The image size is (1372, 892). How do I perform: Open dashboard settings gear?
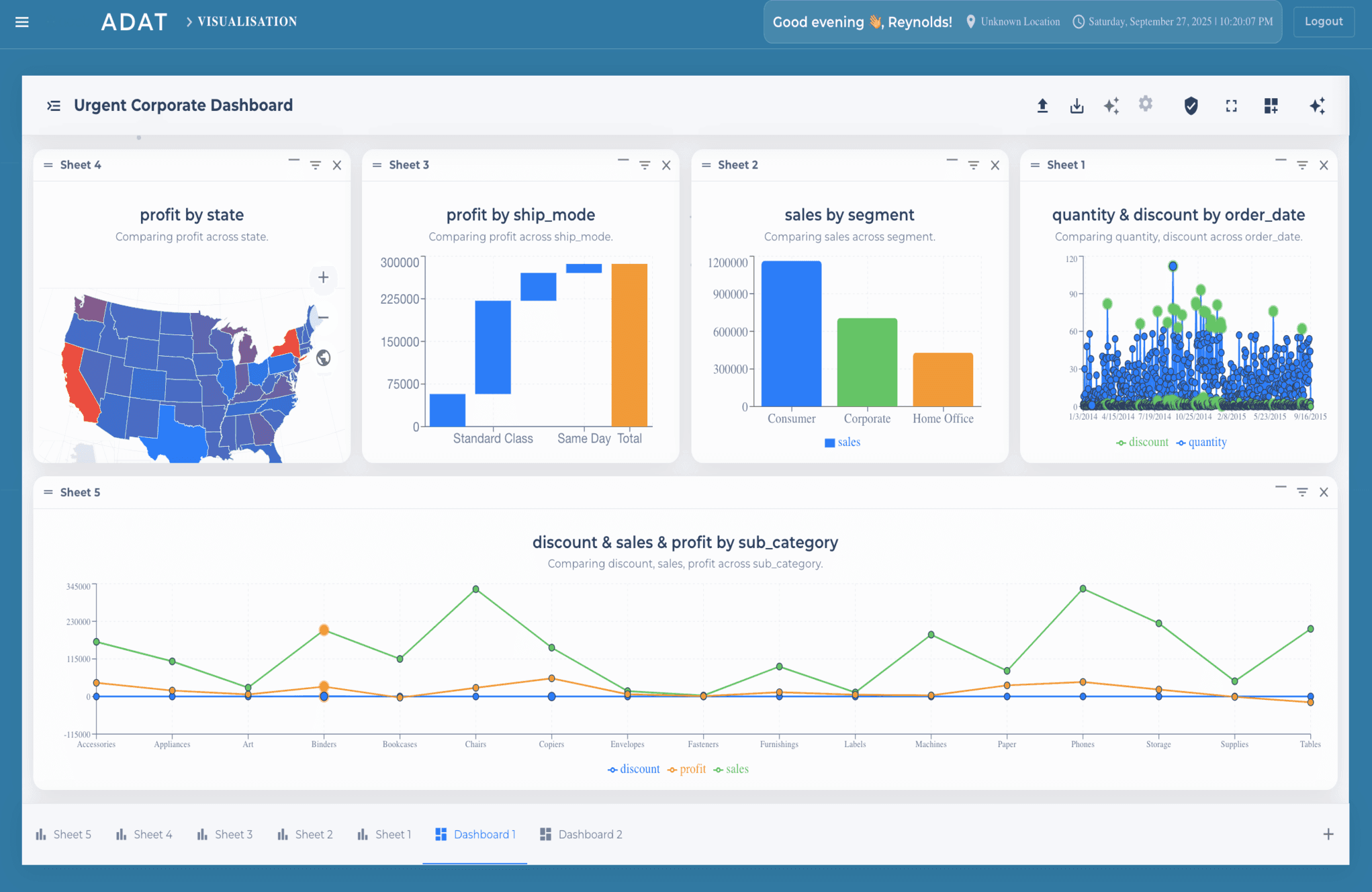tap(1146, 103)
